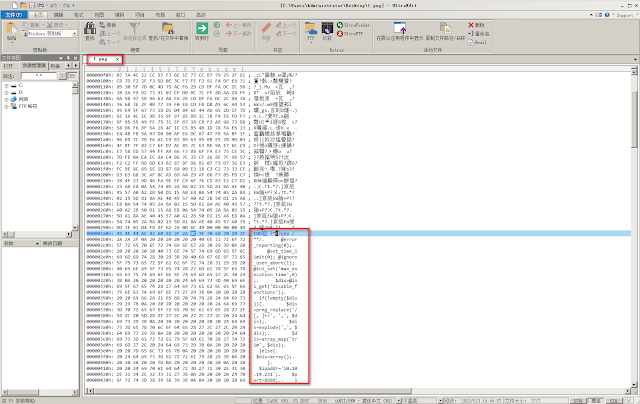Click the Next Change red right arrow

(238, 33)
